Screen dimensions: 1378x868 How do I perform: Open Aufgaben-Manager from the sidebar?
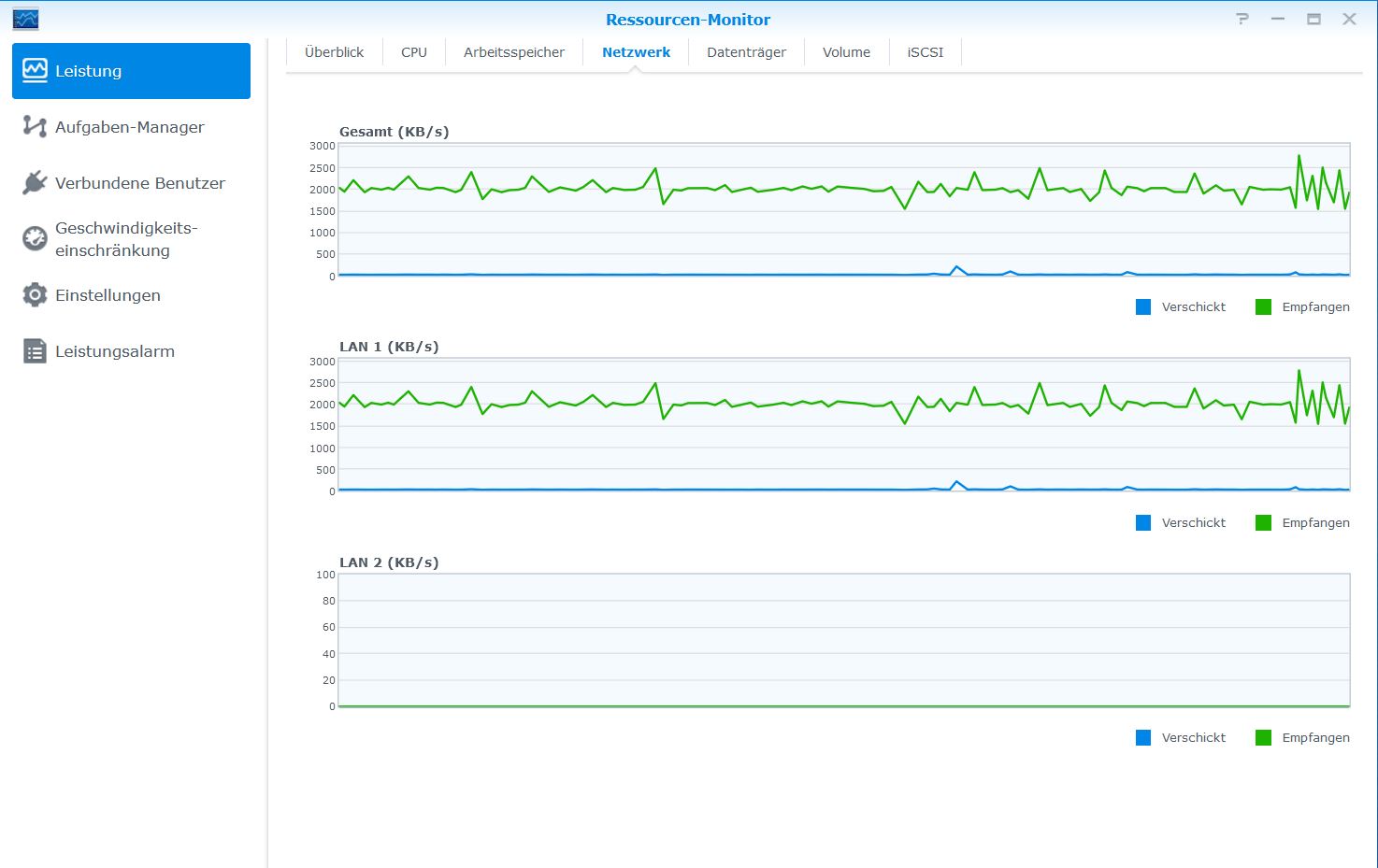click(131, 127)
